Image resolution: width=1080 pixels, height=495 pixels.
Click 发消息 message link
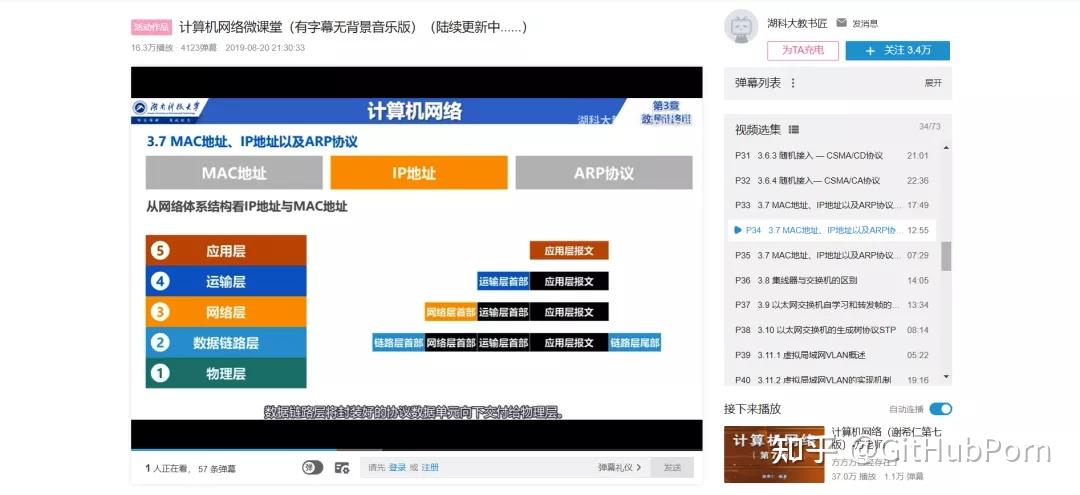[865, 23]
